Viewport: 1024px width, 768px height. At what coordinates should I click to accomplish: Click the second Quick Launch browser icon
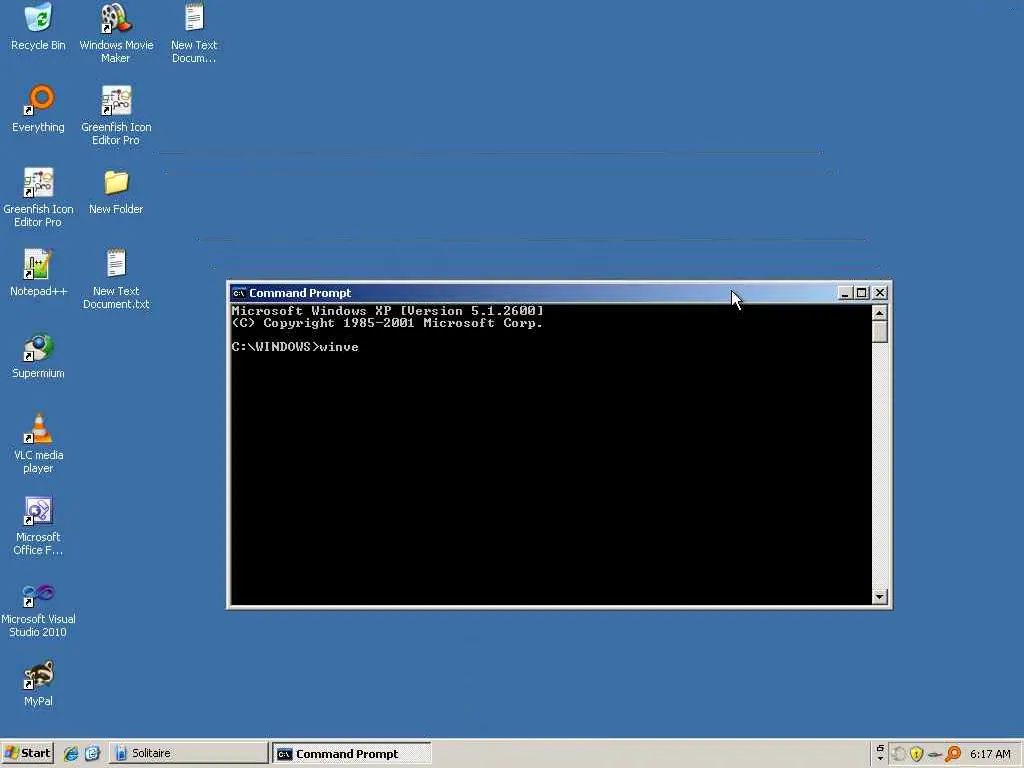click(93, 754)
